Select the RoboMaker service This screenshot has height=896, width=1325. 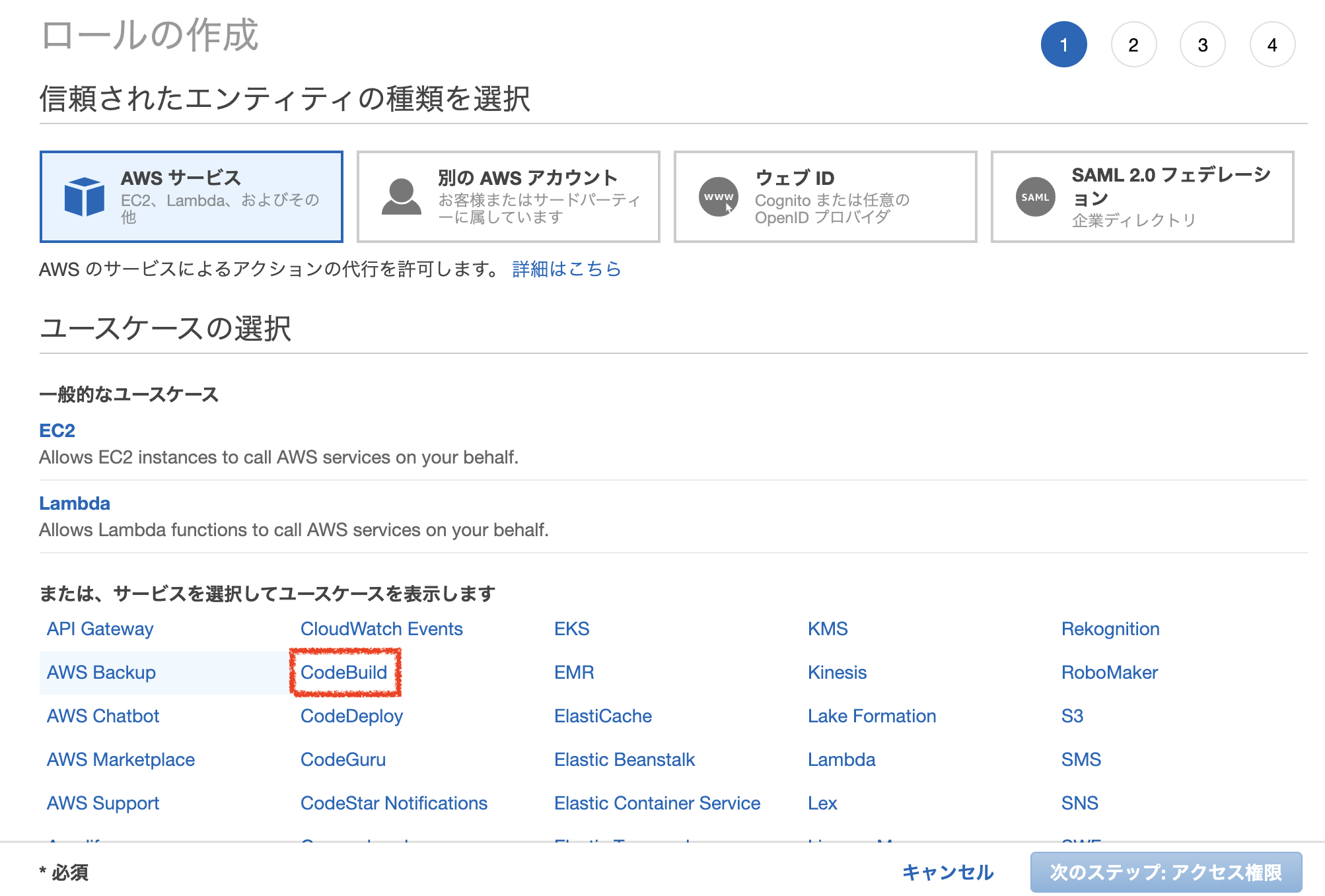coord(1110,672)
